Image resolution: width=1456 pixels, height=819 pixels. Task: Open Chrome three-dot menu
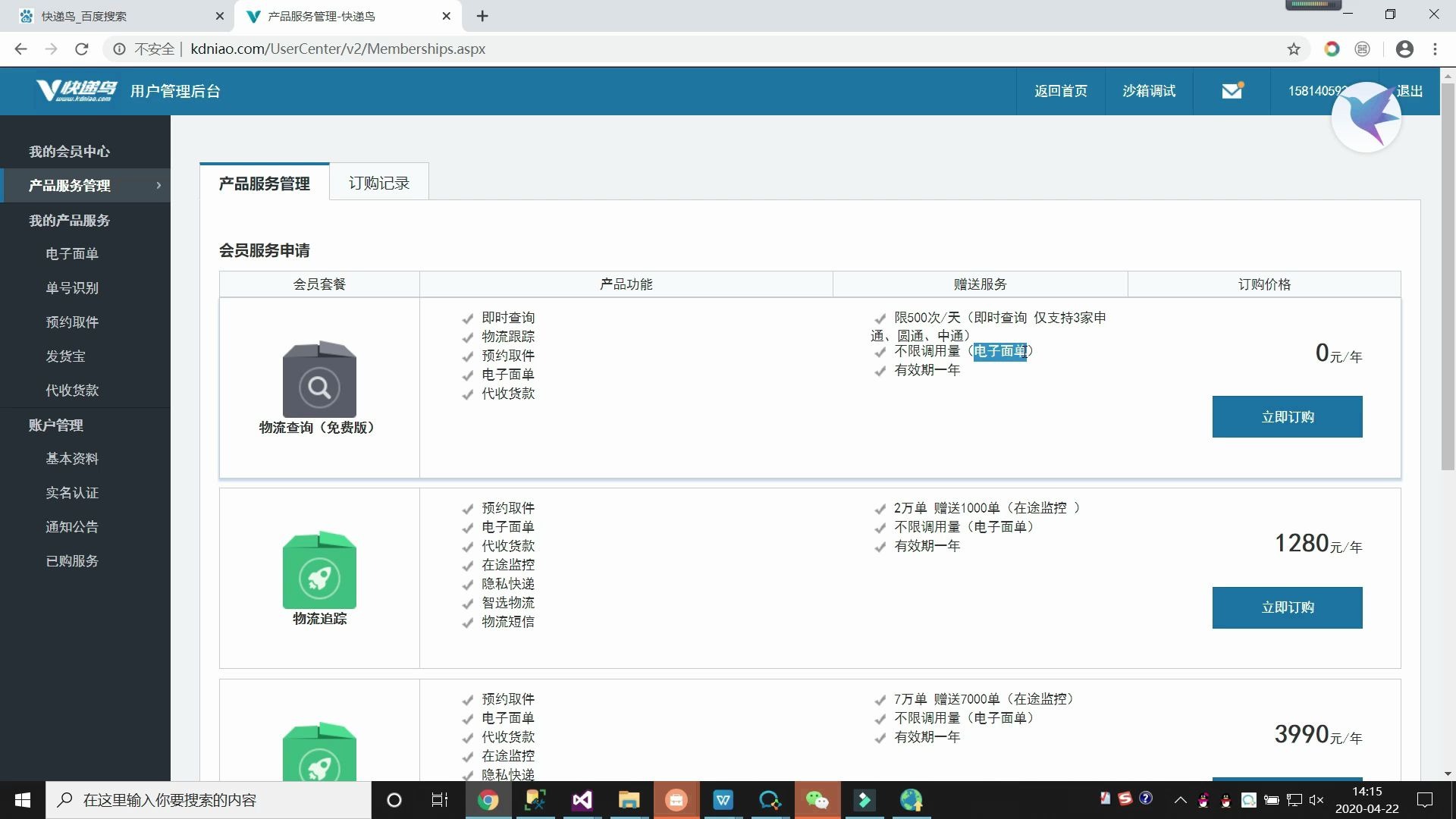click(1435, 49)
